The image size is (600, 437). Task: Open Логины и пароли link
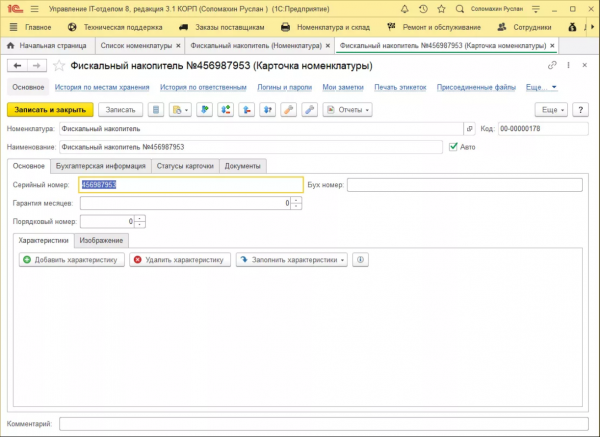click(x=284, y=87)
